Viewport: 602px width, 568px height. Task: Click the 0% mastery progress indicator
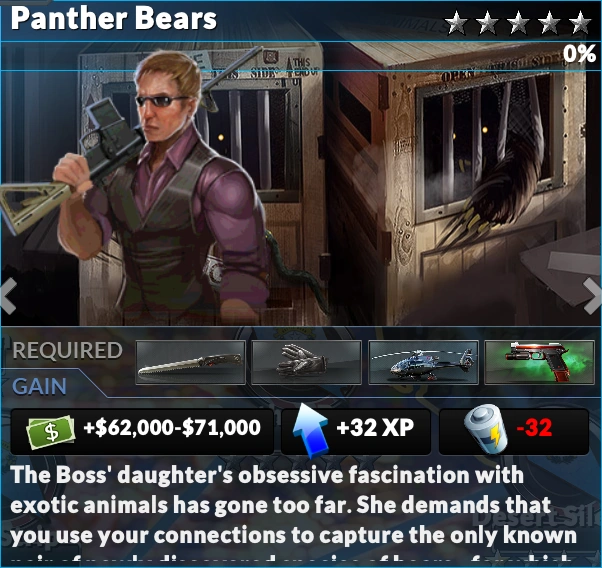pyautogui.click(x=580, y=54)
